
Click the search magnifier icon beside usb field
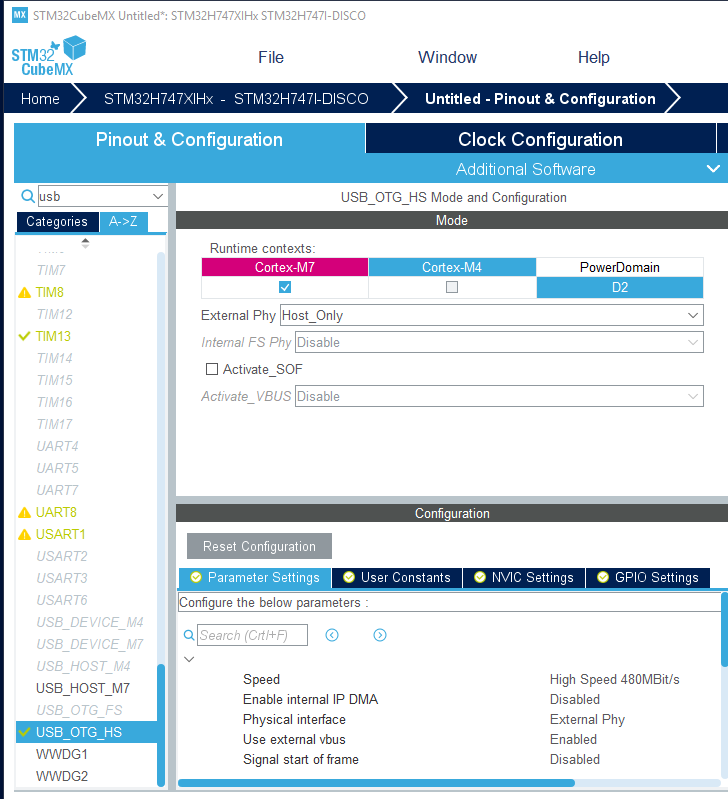pyautogui.click(x=28, y=196)
